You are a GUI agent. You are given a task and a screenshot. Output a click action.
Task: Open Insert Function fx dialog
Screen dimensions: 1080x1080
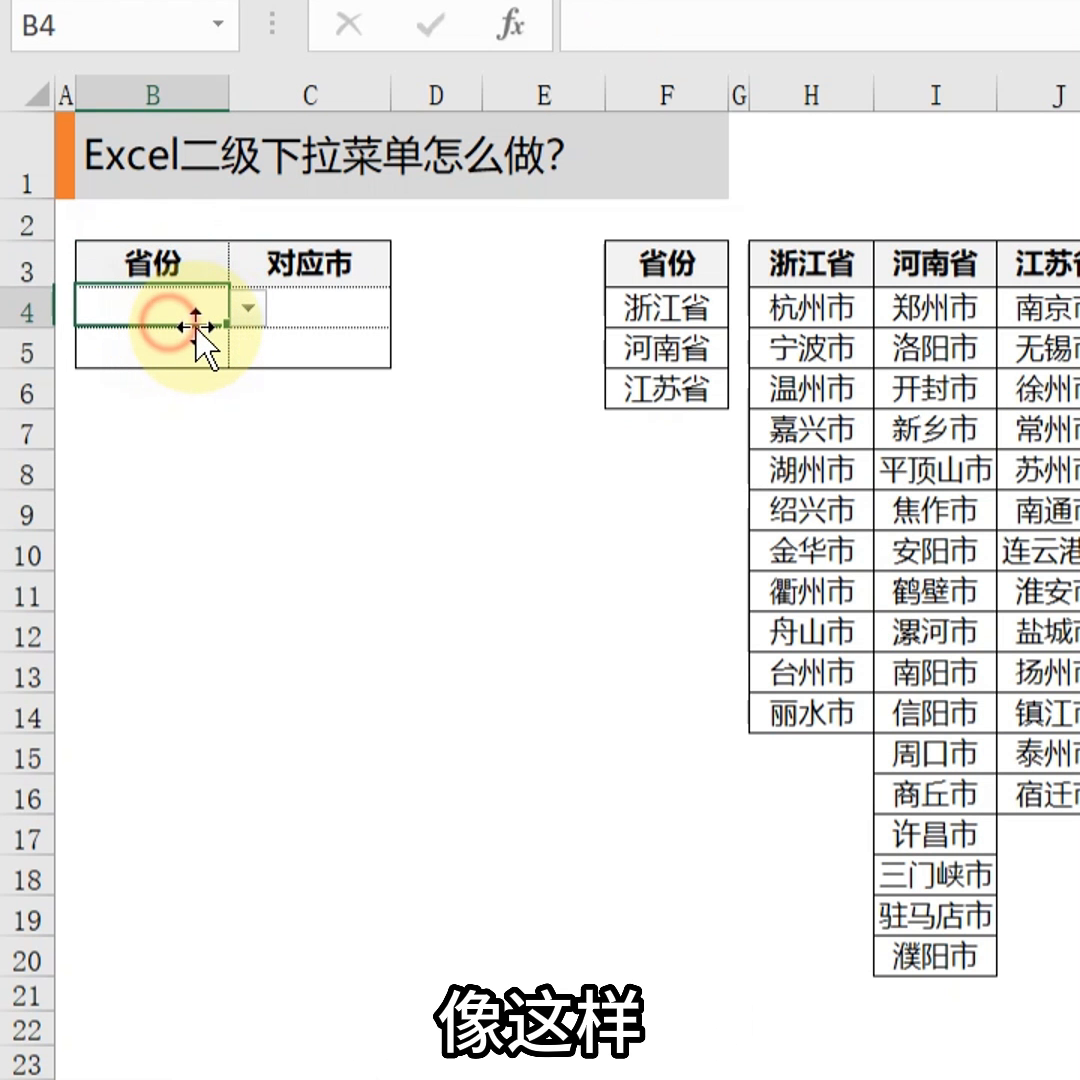[x=510, y=25]
